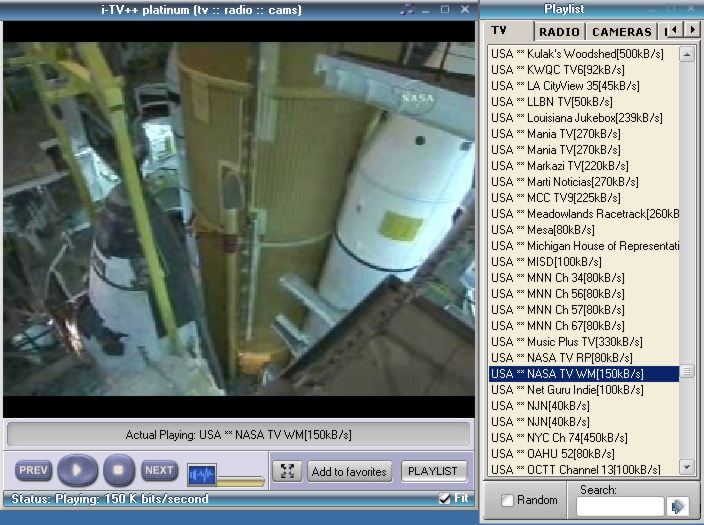704x525 pixels.
Task: Select USA ** MNN Ch 57[80kB/s]
Action: [x=584, y=310]
